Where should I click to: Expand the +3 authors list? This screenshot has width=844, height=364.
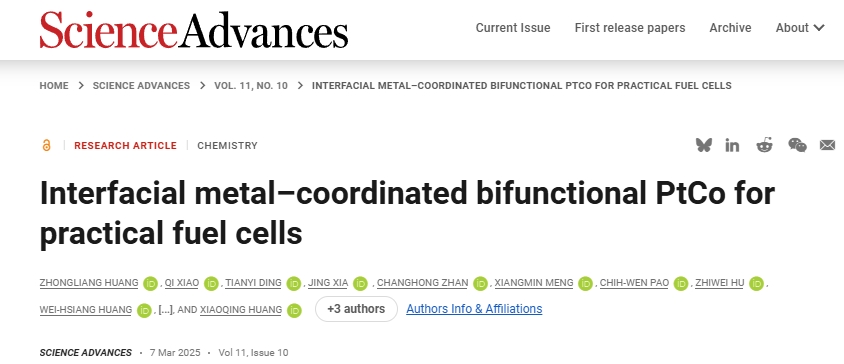coord(356,309)
